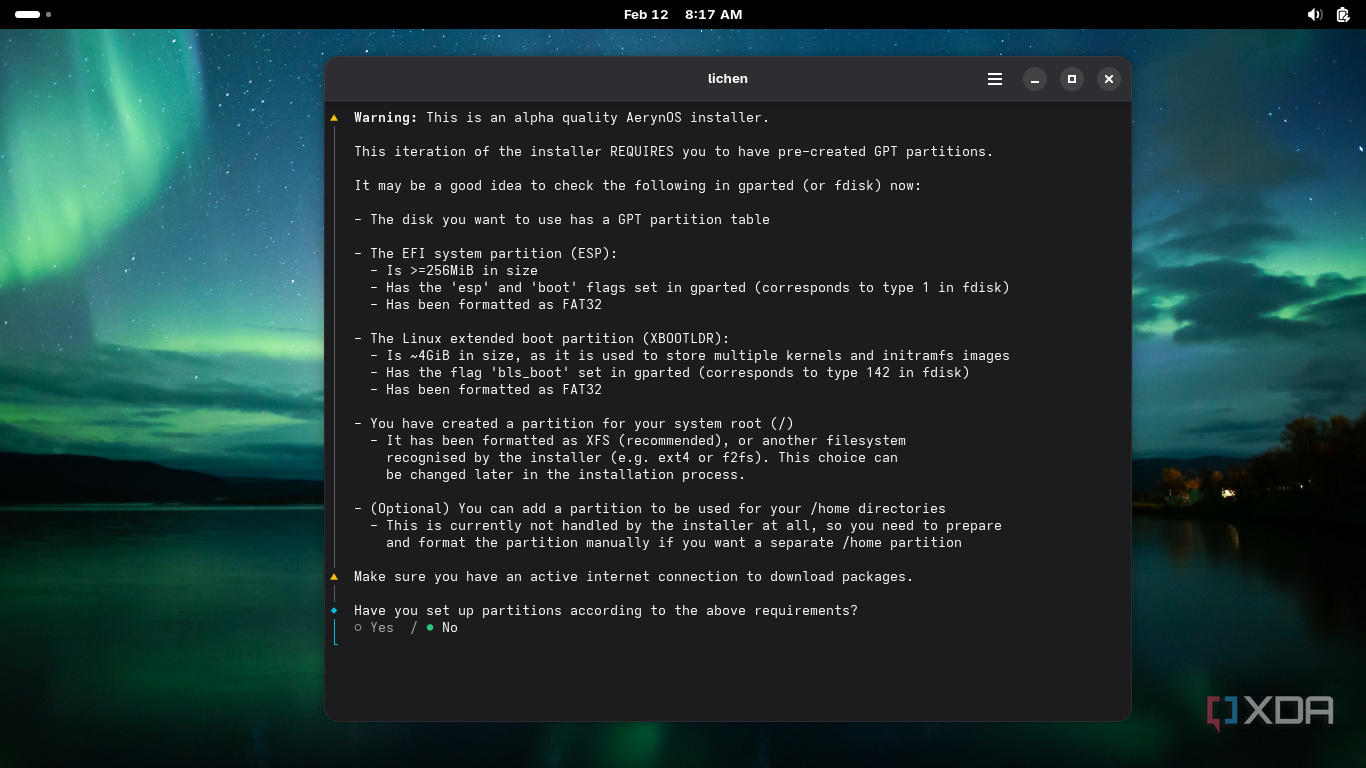Click the line mentioning GPT partition table
This screenshot has width=1366, height=768.
(x=561, y=220)
